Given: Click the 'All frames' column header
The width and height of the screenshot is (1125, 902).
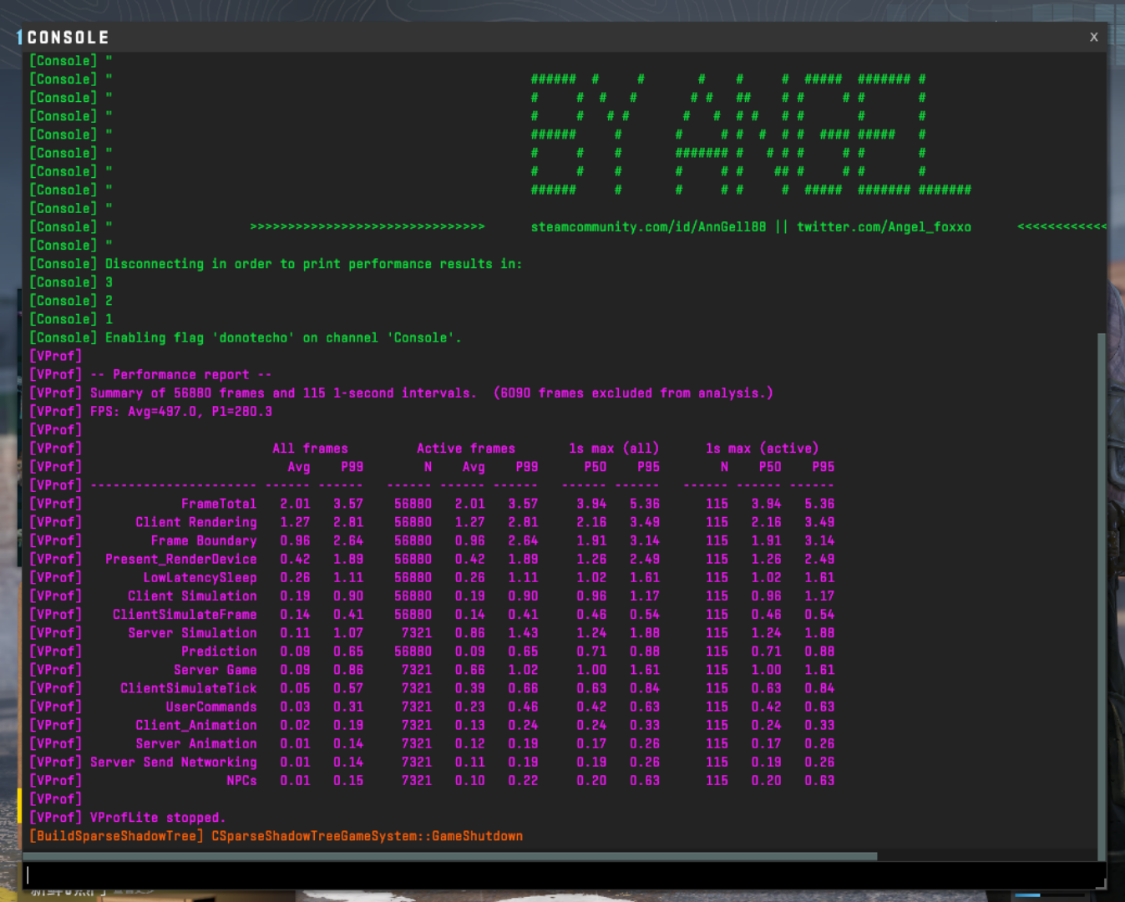Looking at the screenshot, I should 310,448.
